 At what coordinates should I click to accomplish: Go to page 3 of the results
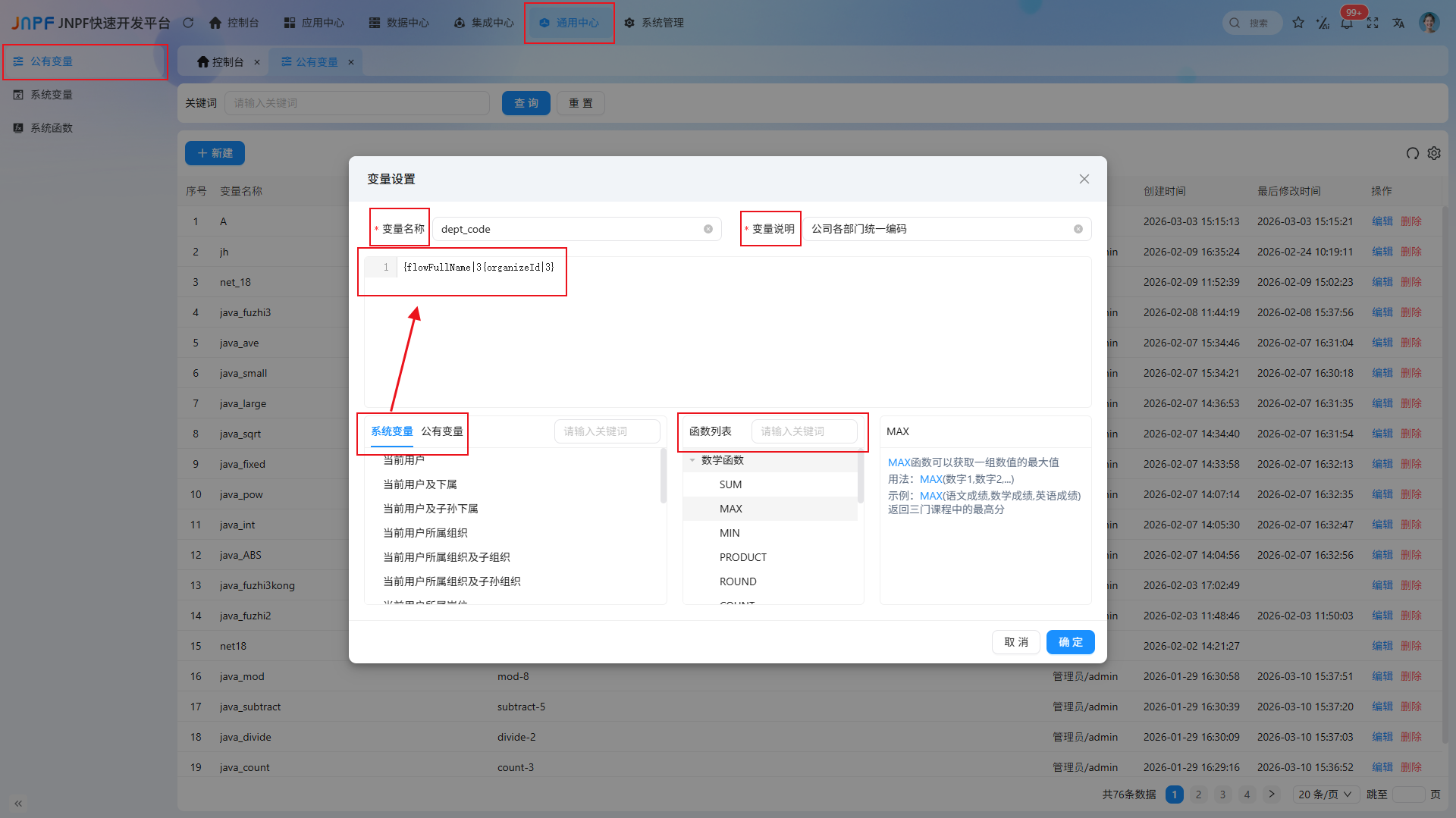point(1222,794)
